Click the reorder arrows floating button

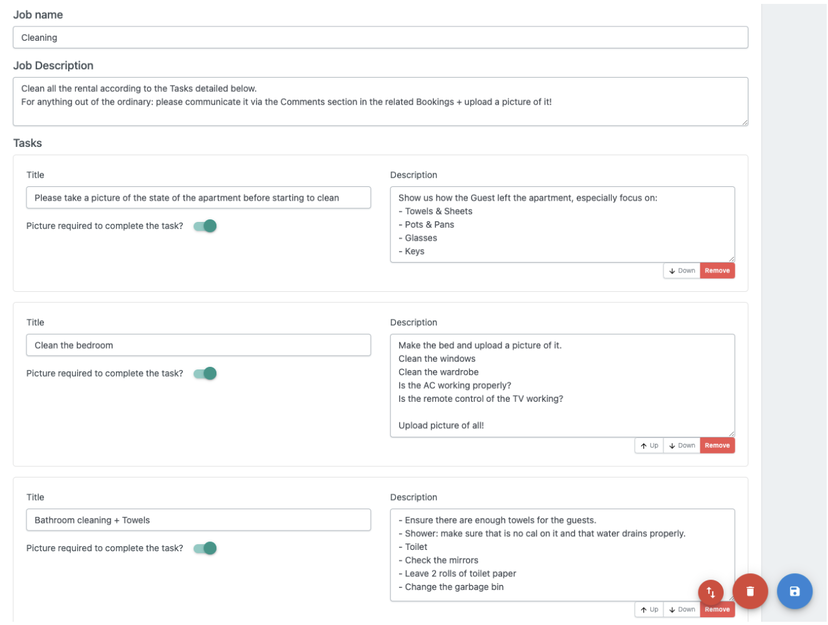coord(710,592)
